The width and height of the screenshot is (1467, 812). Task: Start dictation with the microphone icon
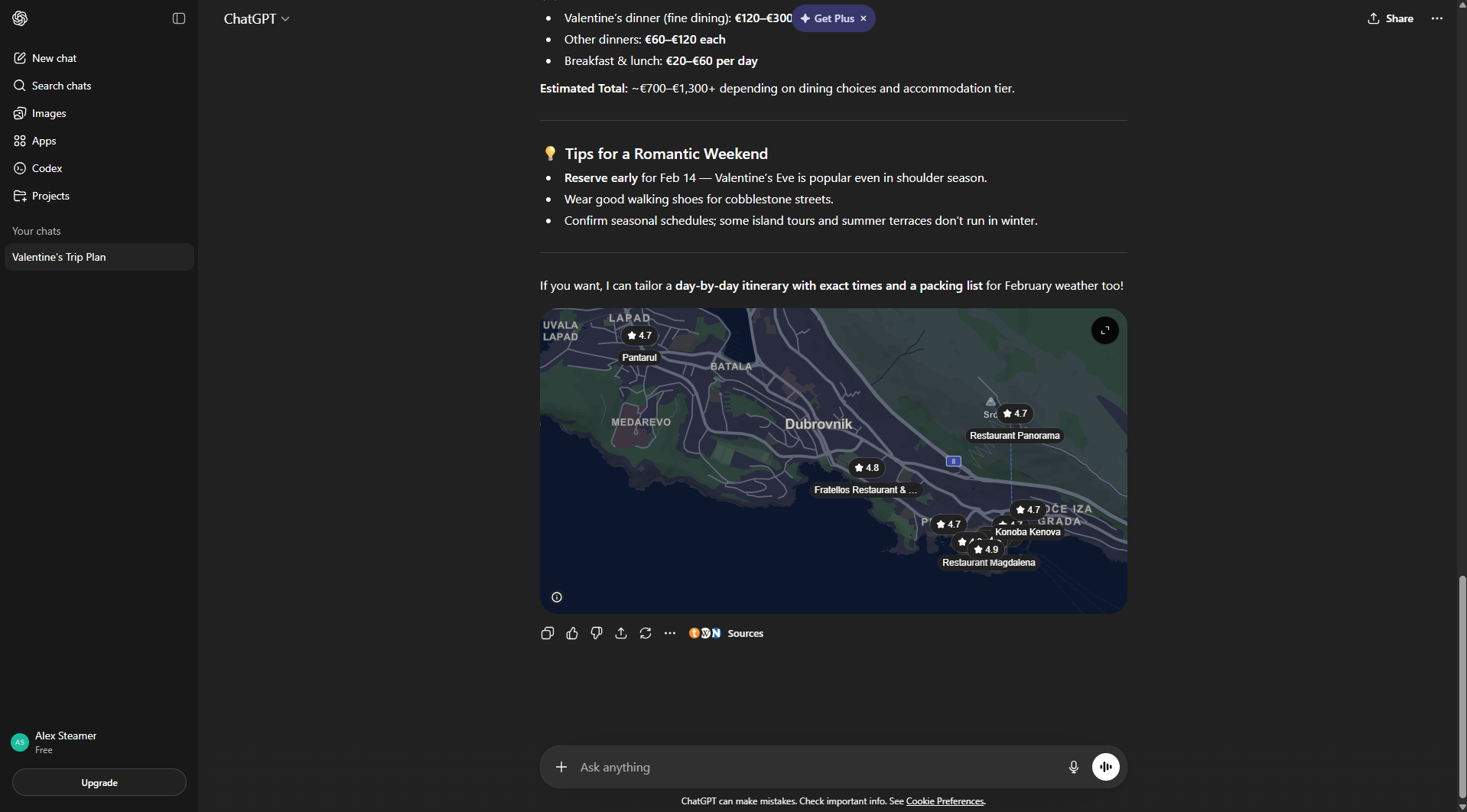pyautogui.click(x=1073, y=767)
